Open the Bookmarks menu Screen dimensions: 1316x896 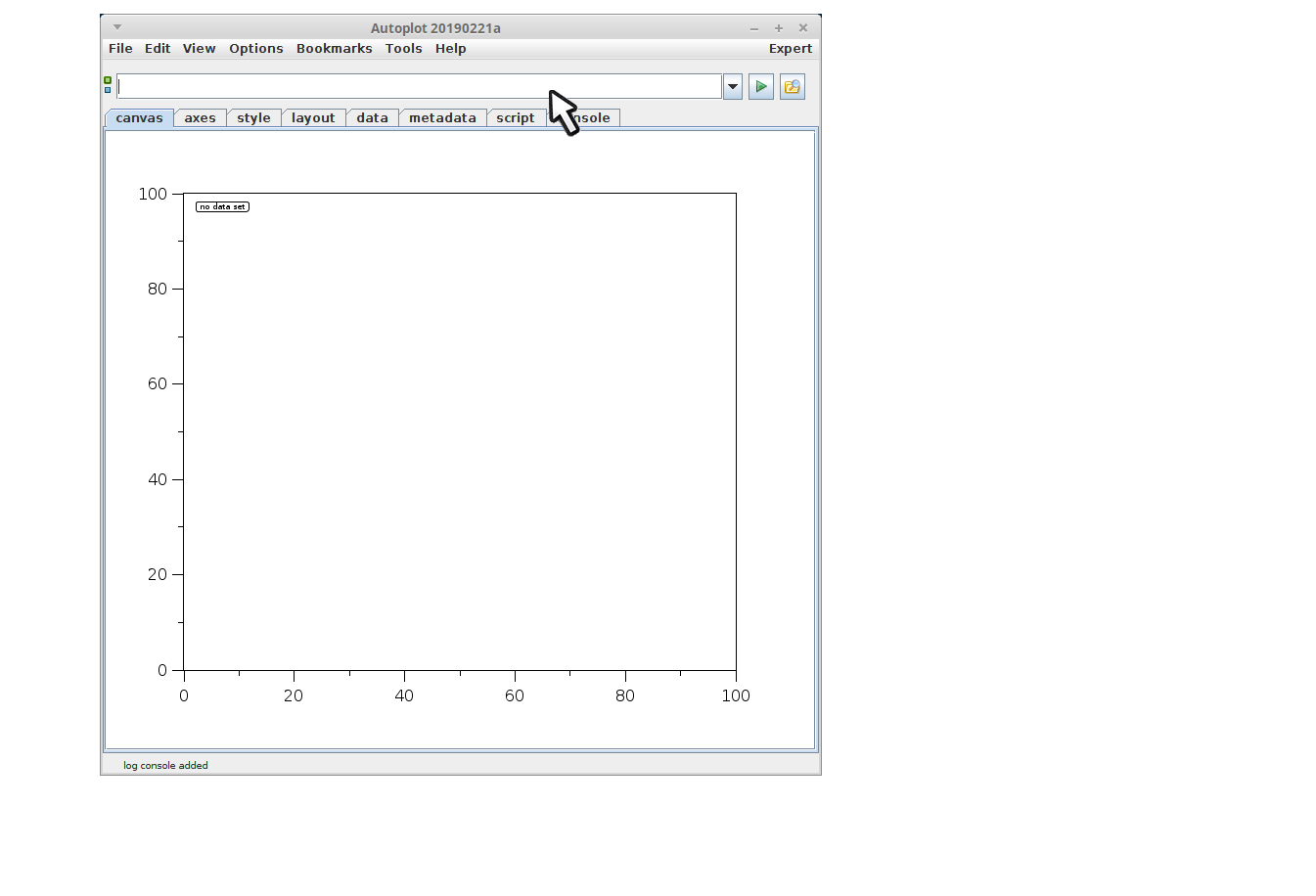click(x=334, y=49)
